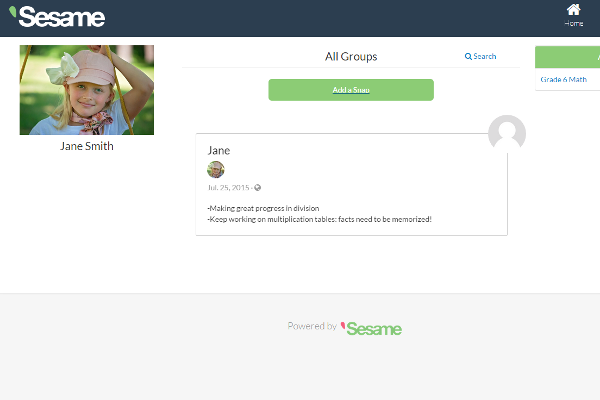Click the Sesame logo in footer

pos(371,328)
